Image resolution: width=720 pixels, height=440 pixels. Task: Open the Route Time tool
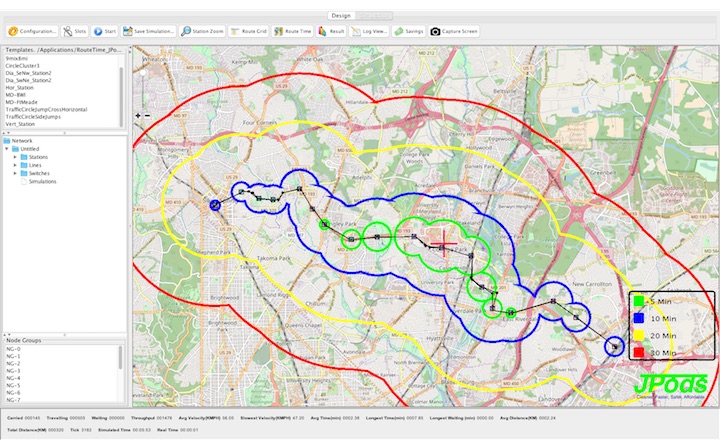[292, 31]
